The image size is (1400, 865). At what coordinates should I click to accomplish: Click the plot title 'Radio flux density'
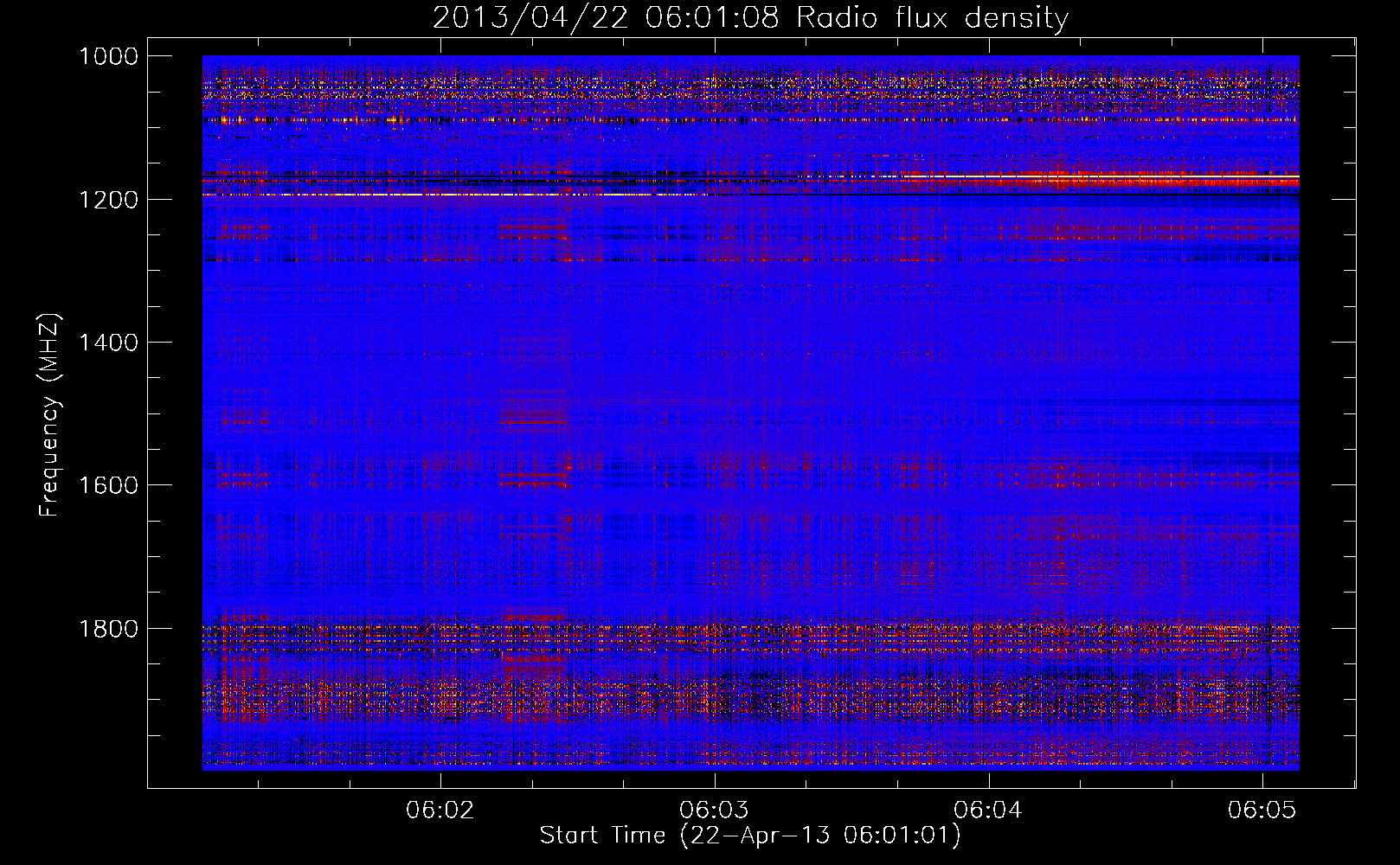[x=932, y=18]
